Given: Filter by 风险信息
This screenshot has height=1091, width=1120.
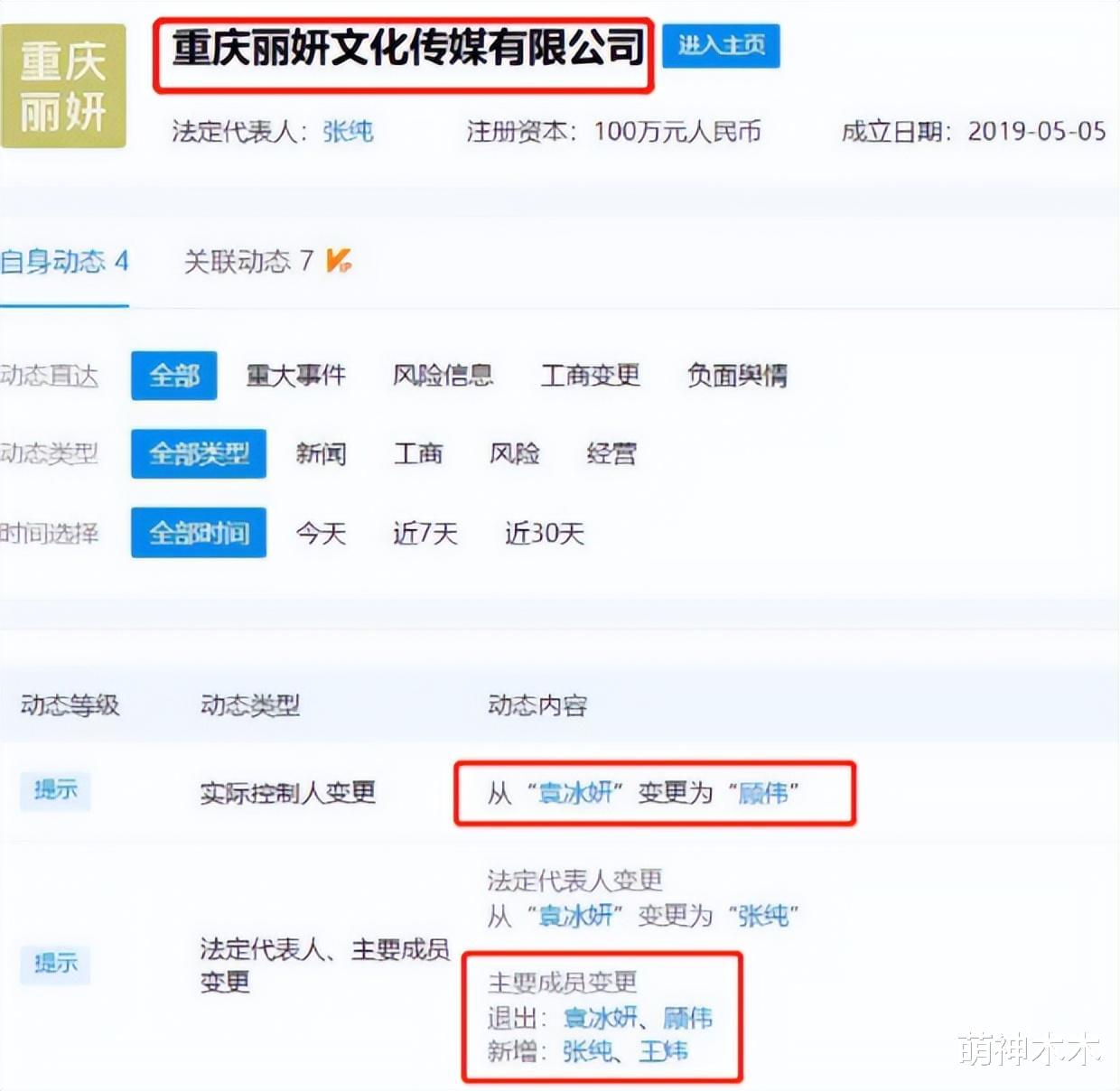Looking at the screenshot, I should point(443,375).
